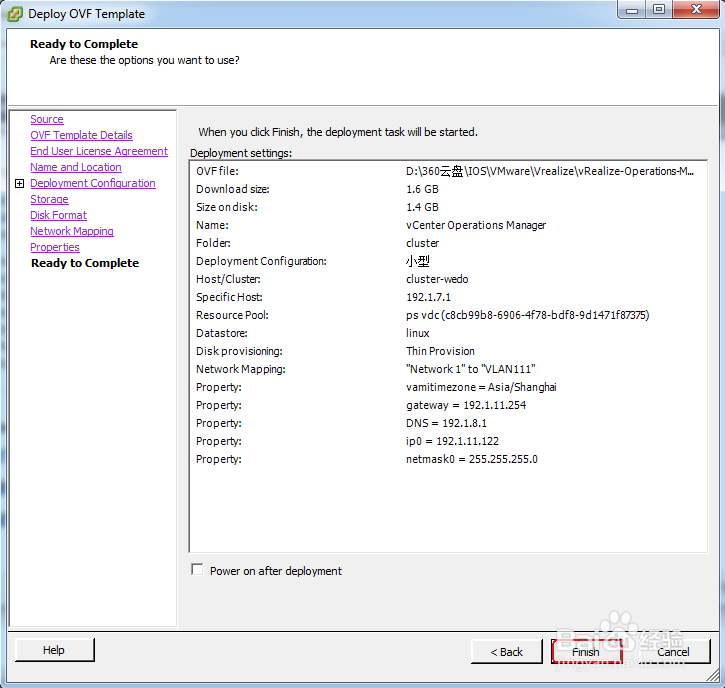Viewport: 725px width, 688px height.
Task: Select the Deployment Configuration value 小型
Action: (x=418, y=261)
